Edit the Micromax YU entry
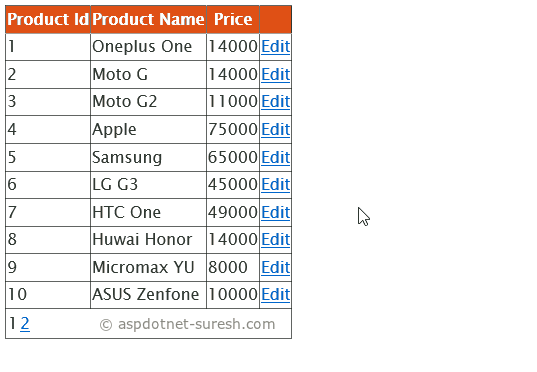This screenshot has width=537, height=372. pyautogui.click(x=275, y=268)
